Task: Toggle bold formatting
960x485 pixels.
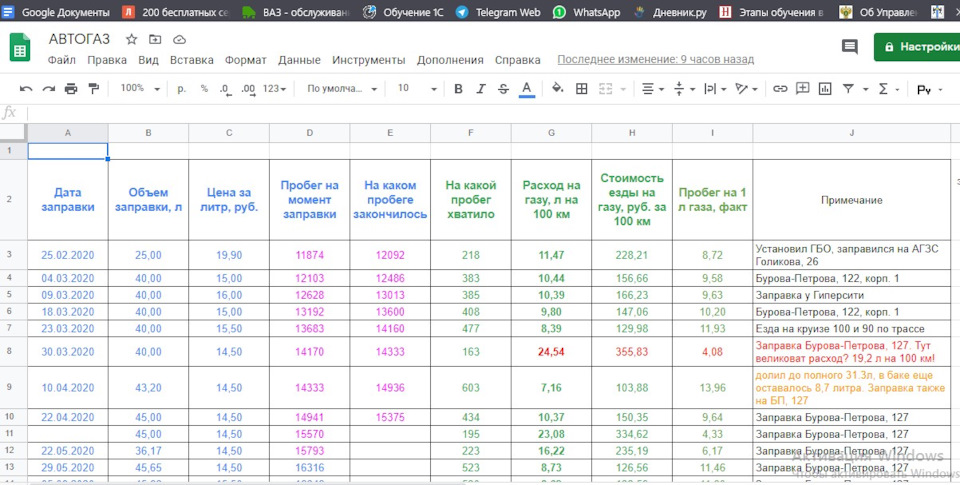Action: [458, 89]
